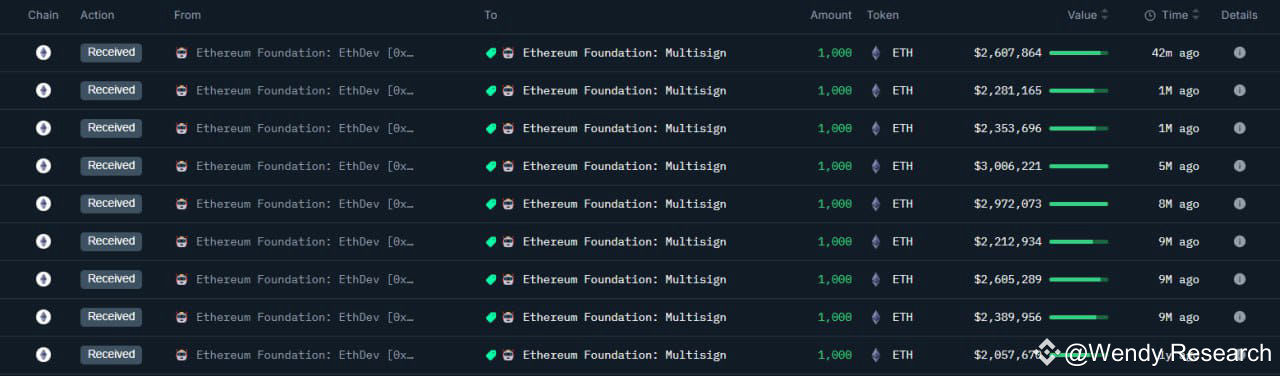Screen dimensions: 1280x376
Task: Click Multisign entity avatar icon in $2,389,956 row
Action: [x=508, y=317]
